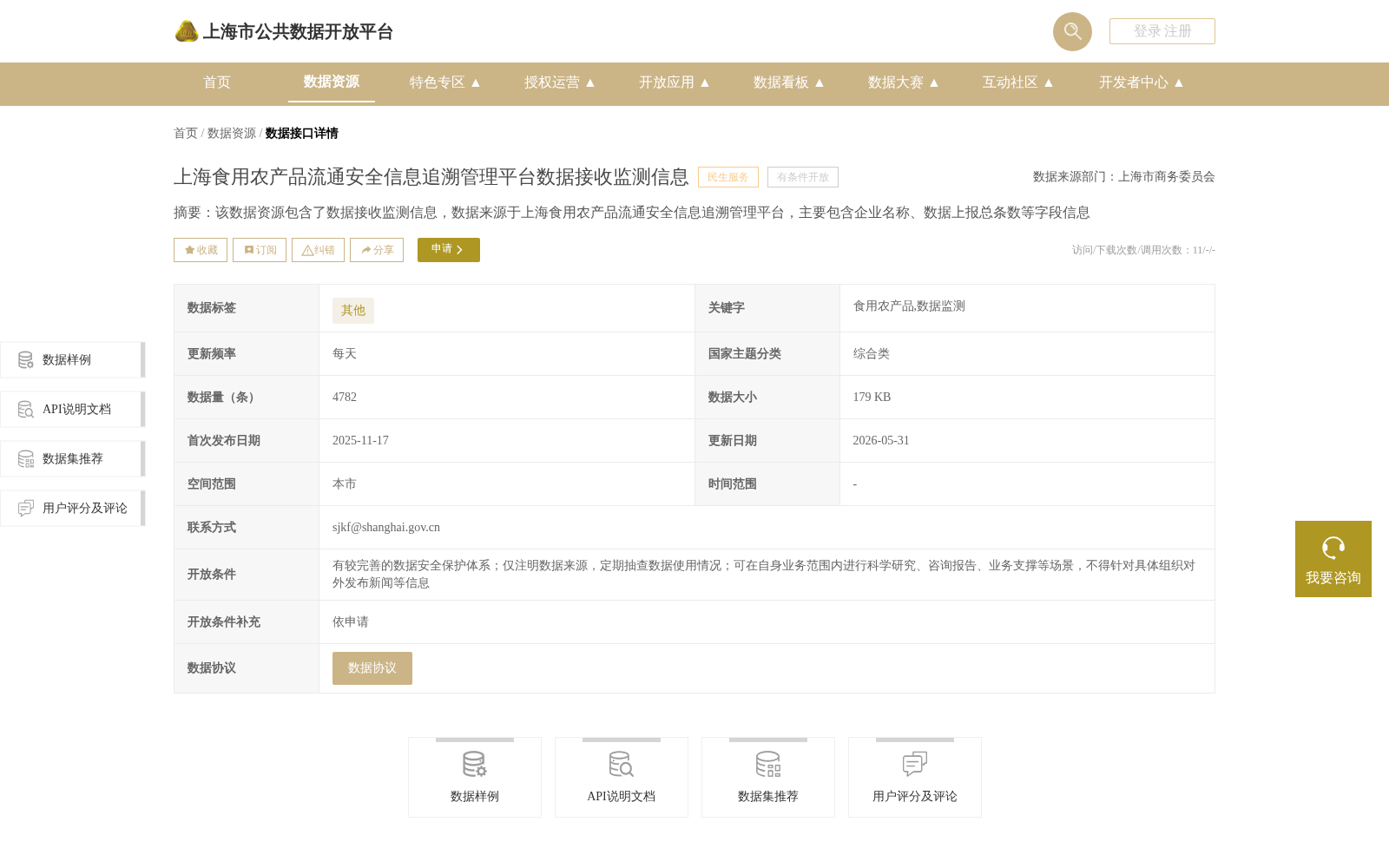Select 数据资源 navigation tab
The height and width of the screenshot is (868, 1389).
tap(332, 82)
